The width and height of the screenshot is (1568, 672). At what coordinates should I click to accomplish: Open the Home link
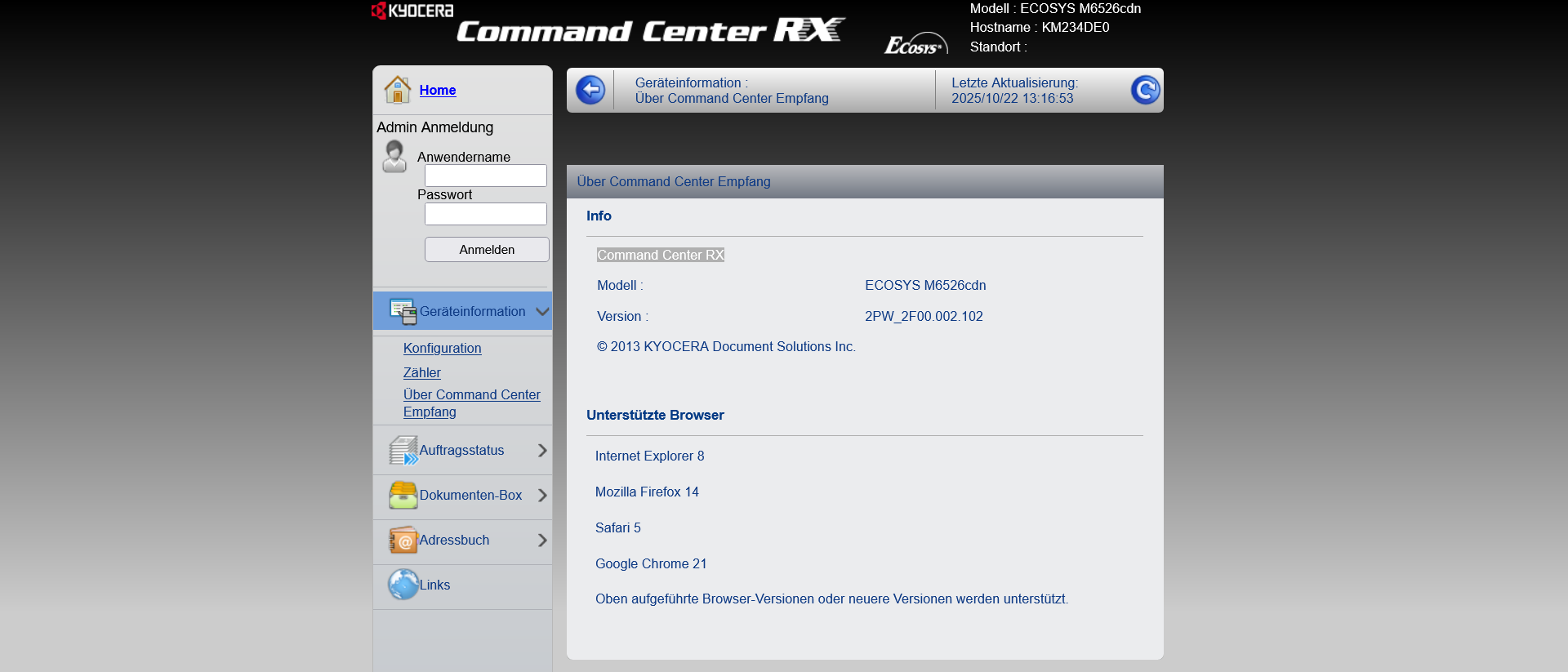click(438, 90)
